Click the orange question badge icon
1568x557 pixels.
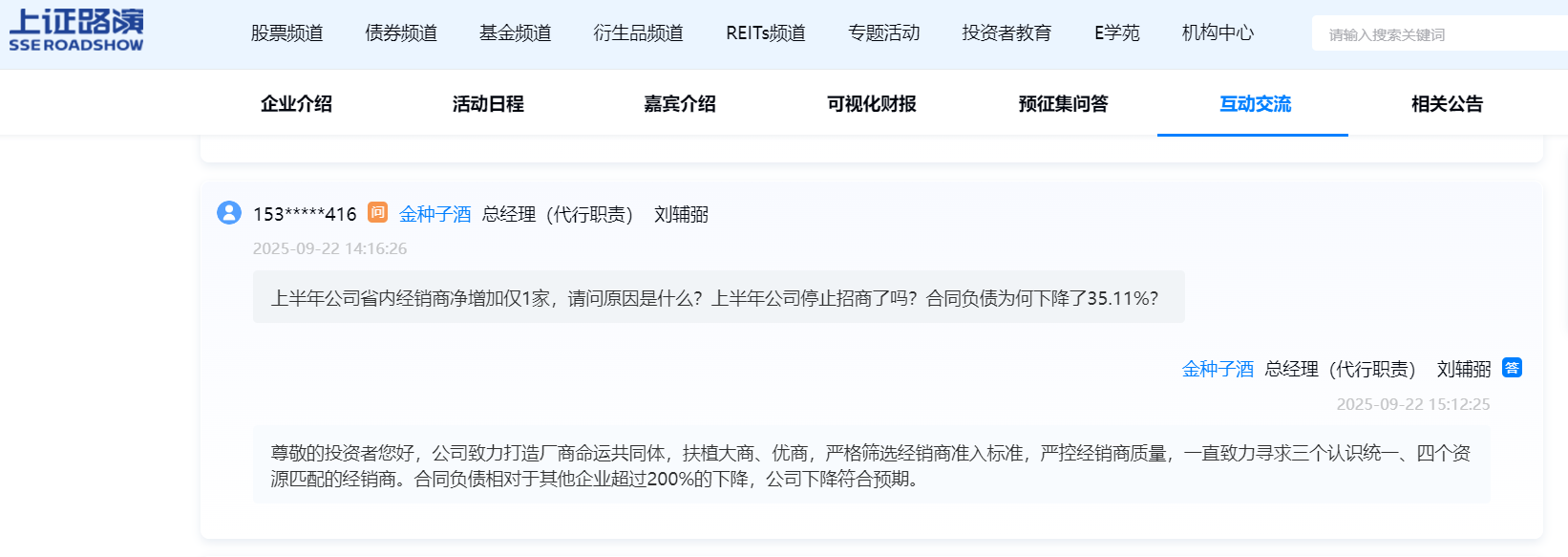[378, 212]
